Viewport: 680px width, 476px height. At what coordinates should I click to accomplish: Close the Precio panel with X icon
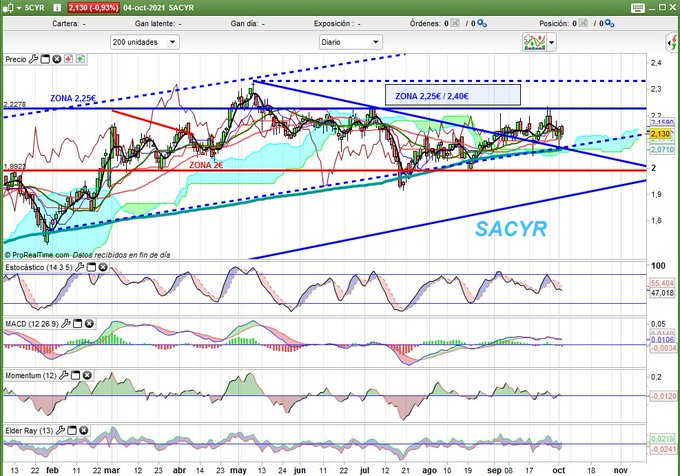pos(56,59)
